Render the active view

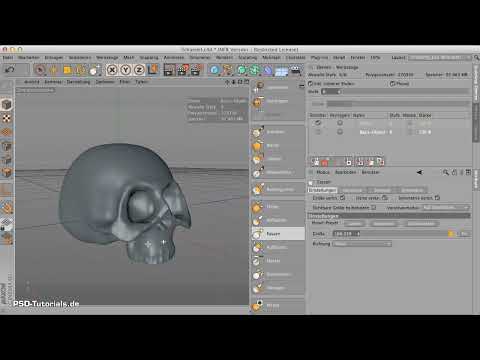click(x=169, y=70)
